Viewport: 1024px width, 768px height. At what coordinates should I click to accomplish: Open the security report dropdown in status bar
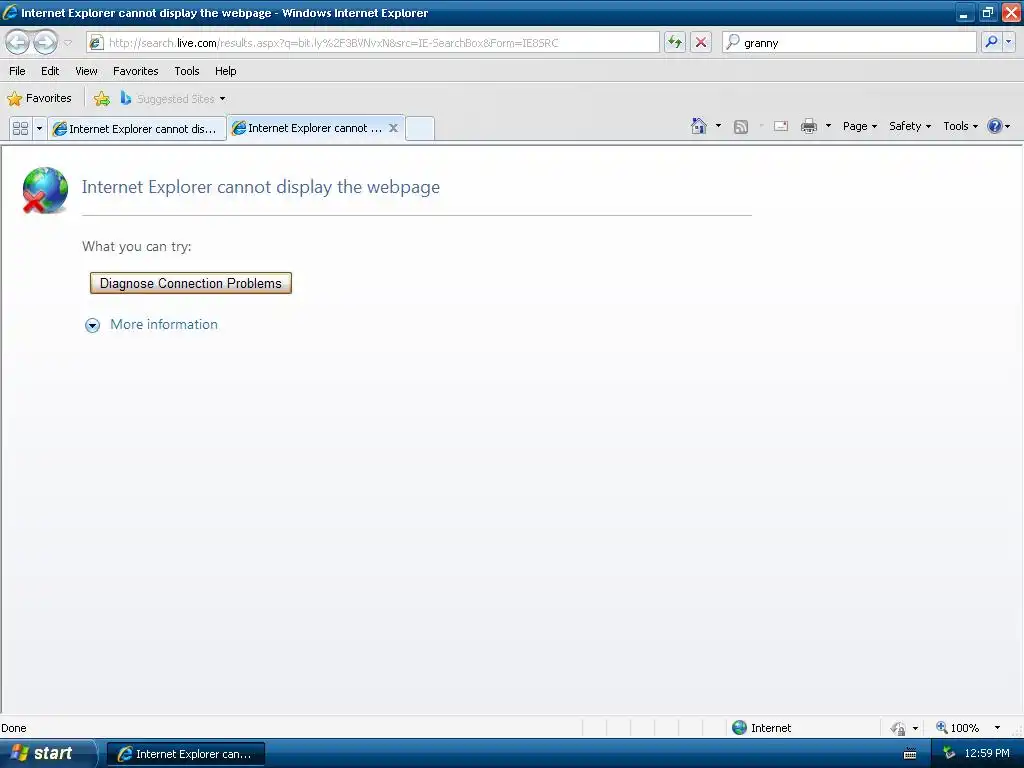915,728
